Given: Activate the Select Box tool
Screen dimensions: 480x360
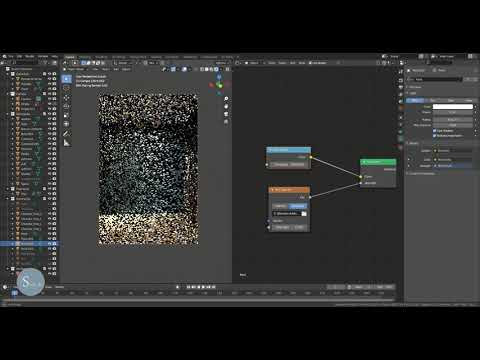Looking at the screenshot, I should 67,79.
